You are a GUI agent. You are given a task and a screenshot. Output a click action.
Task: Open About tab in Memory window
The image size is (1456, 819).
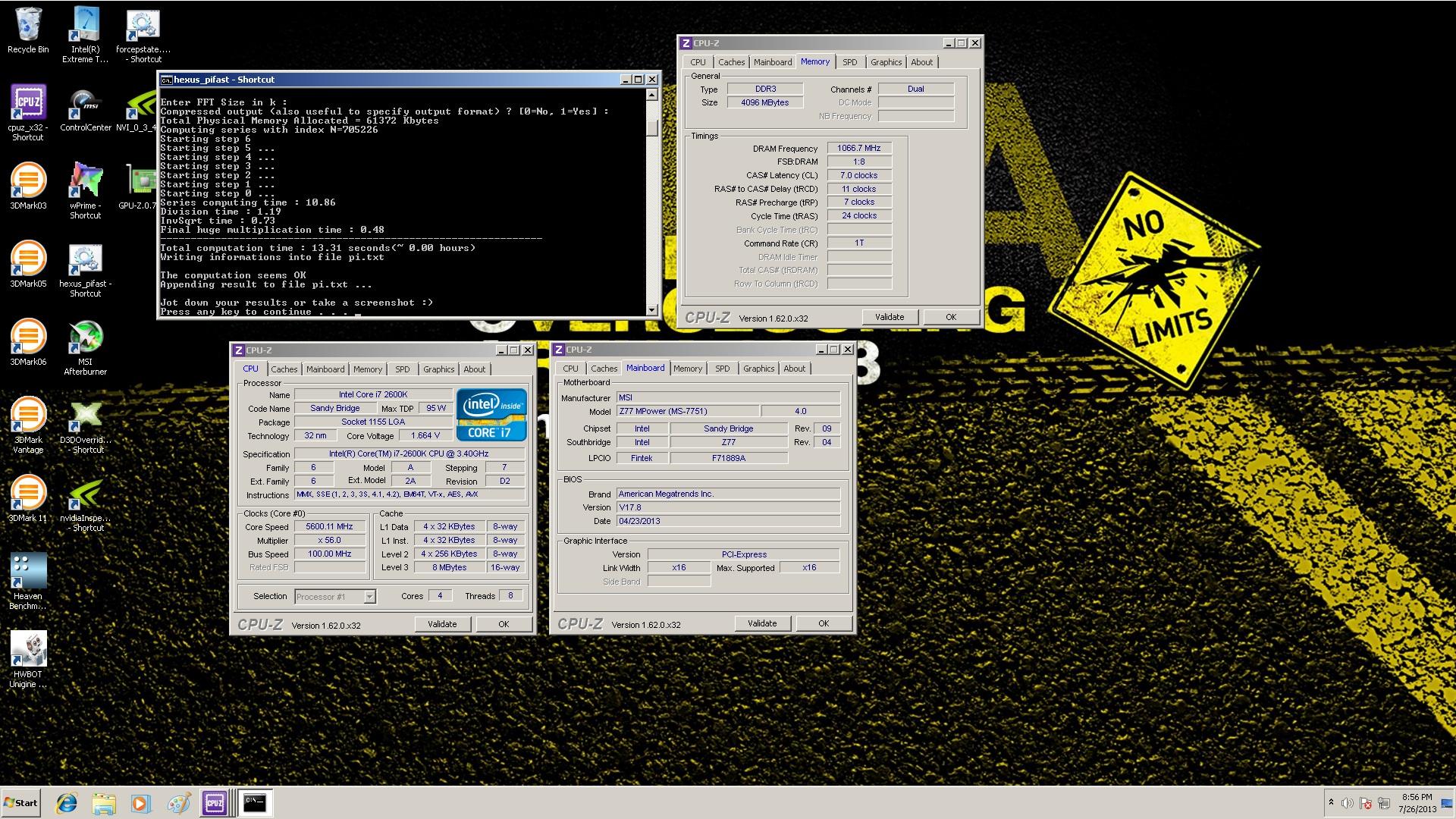[922, 62]
